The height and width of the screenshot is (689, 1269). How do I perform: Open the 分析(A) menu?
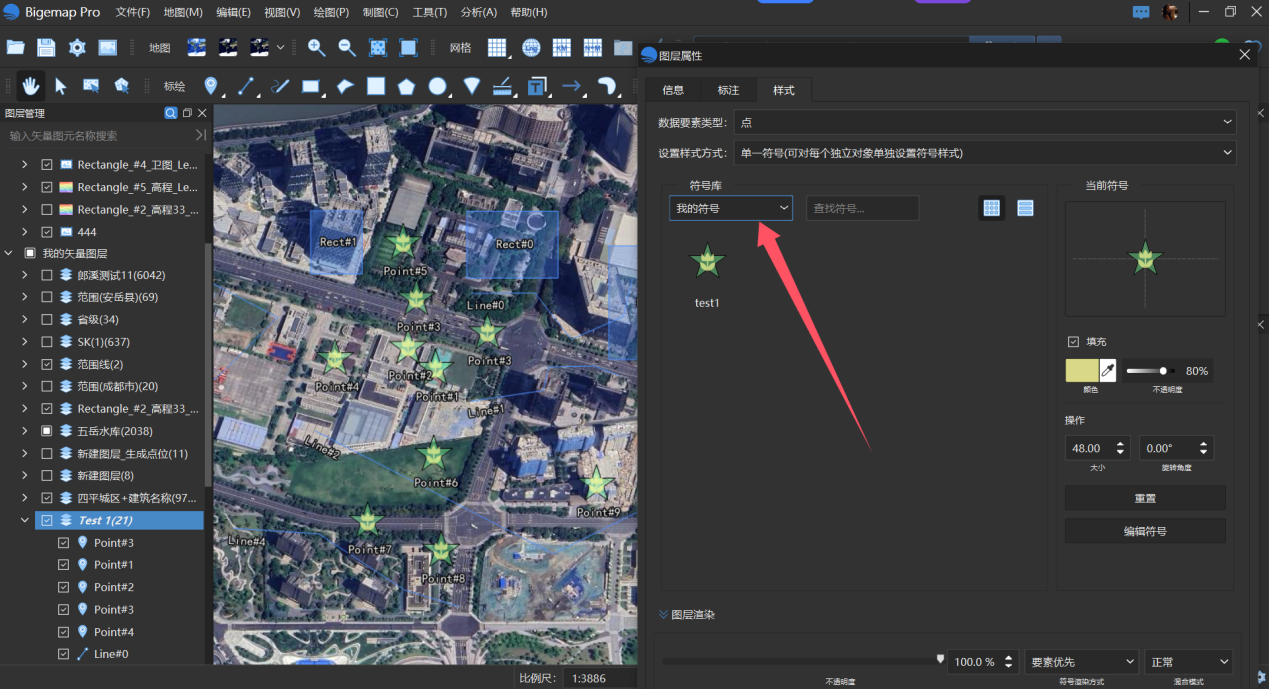click(479, 12)
